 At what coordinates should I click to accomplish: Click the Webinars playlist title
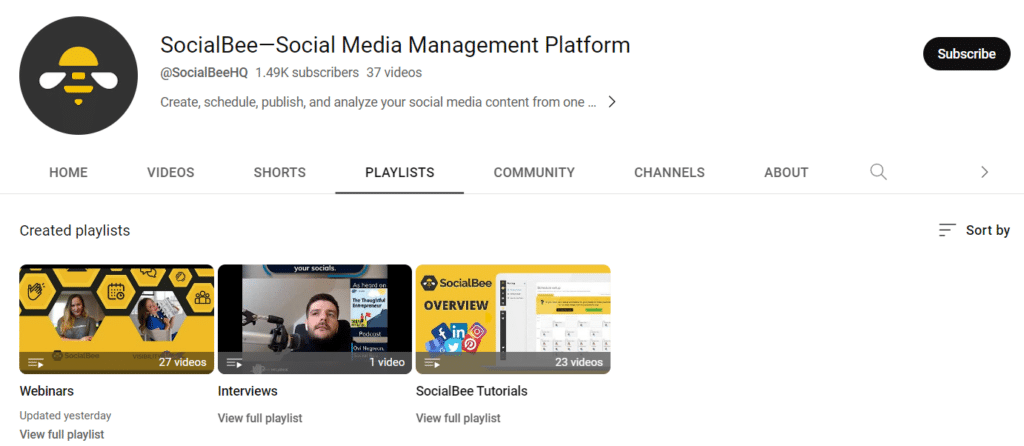(x=46, y=391)
